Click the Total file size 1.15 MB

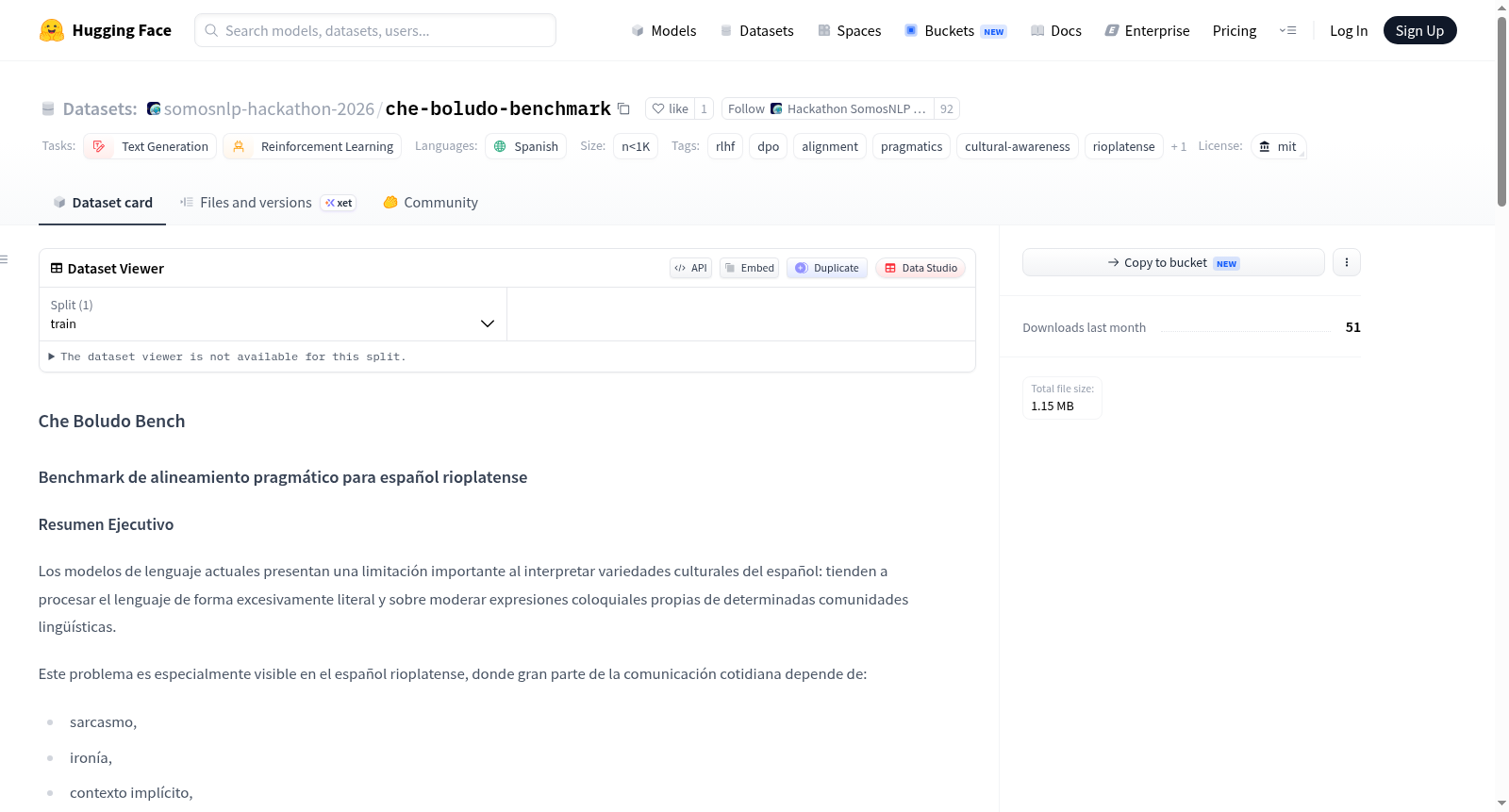point(1062,397)
